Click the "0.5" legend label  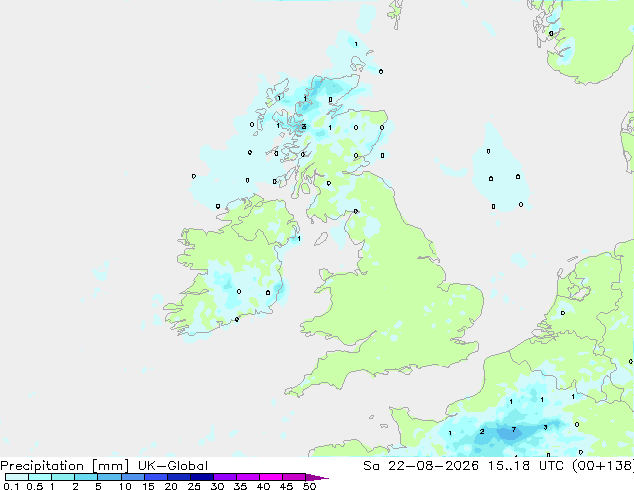tap(34, 486)
